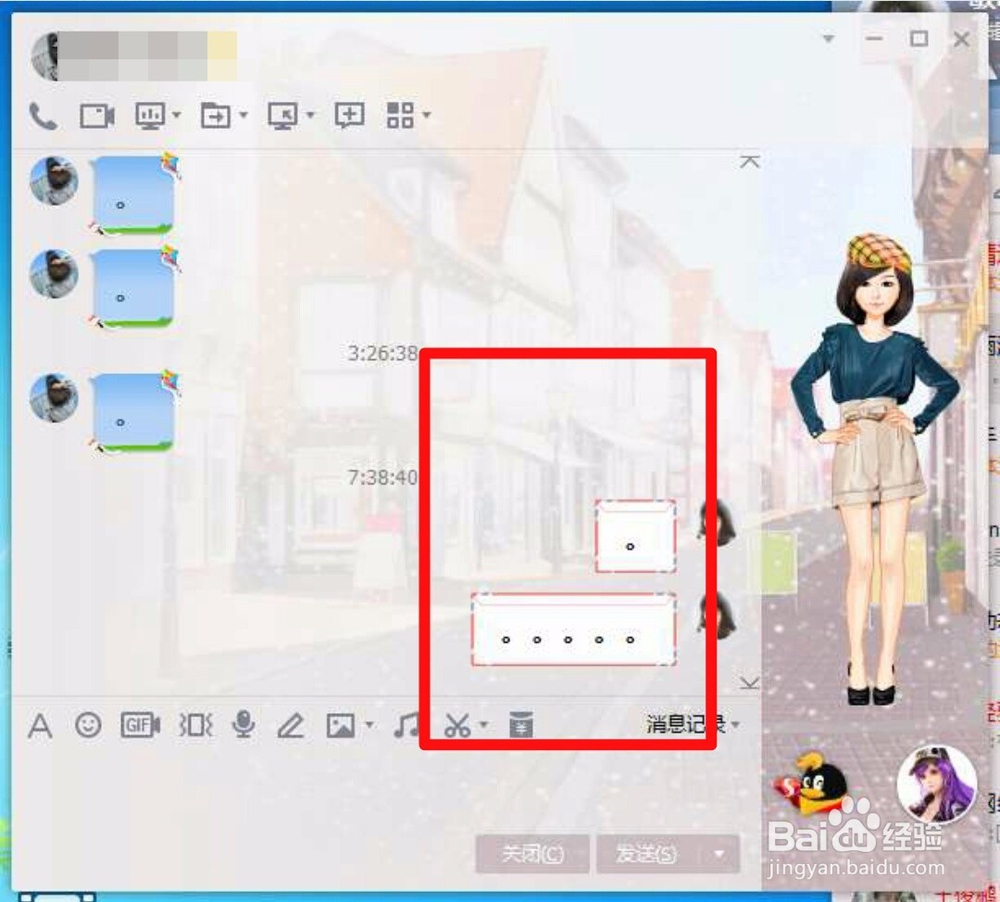This screenshot has height=902, width=1000.
Task: Click the 关闭(C) close button
Action: pyautogui.click(x=533, y=854)
